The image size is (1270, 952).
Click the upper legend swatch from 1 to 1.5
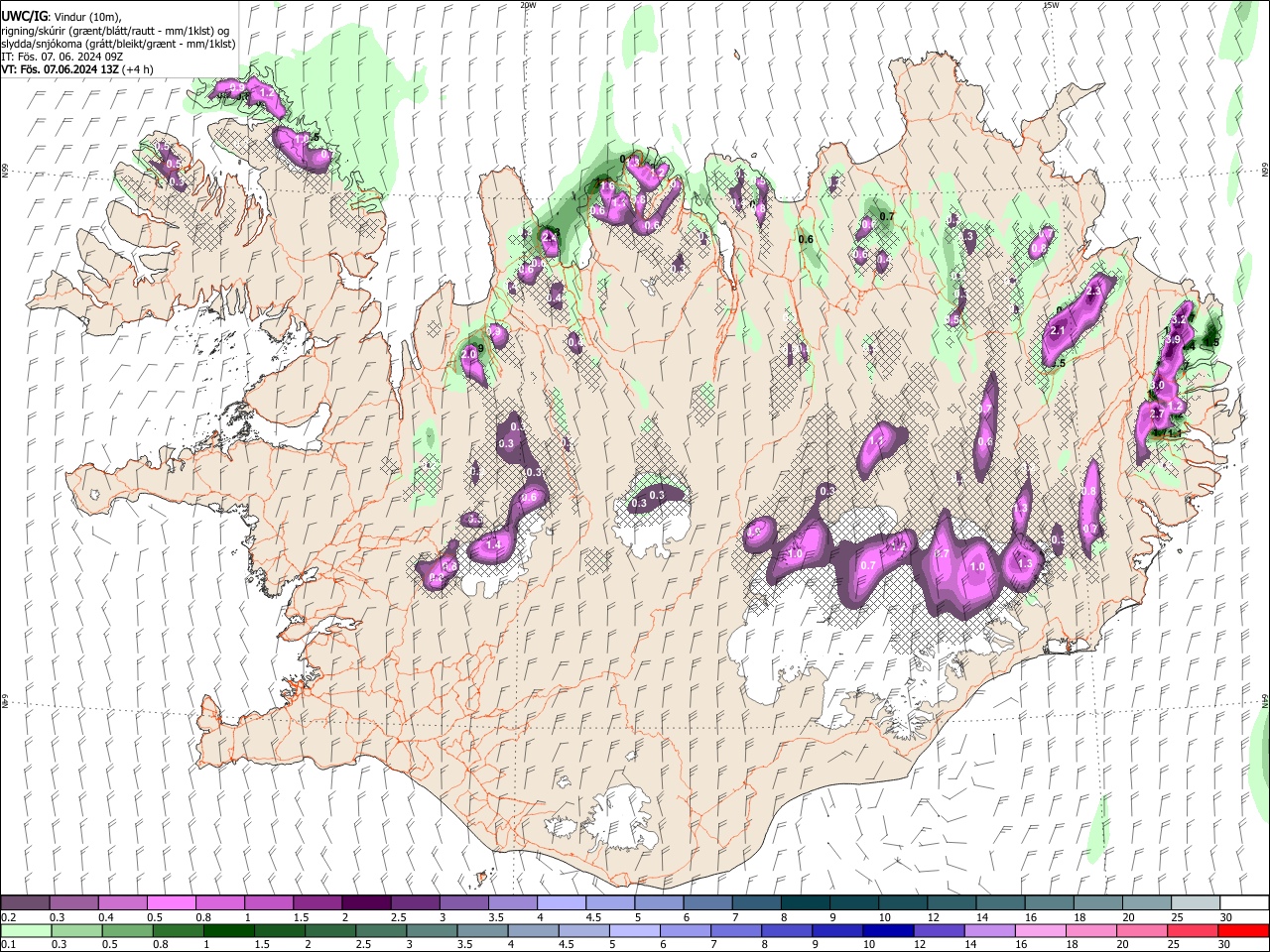coord(268,903)
